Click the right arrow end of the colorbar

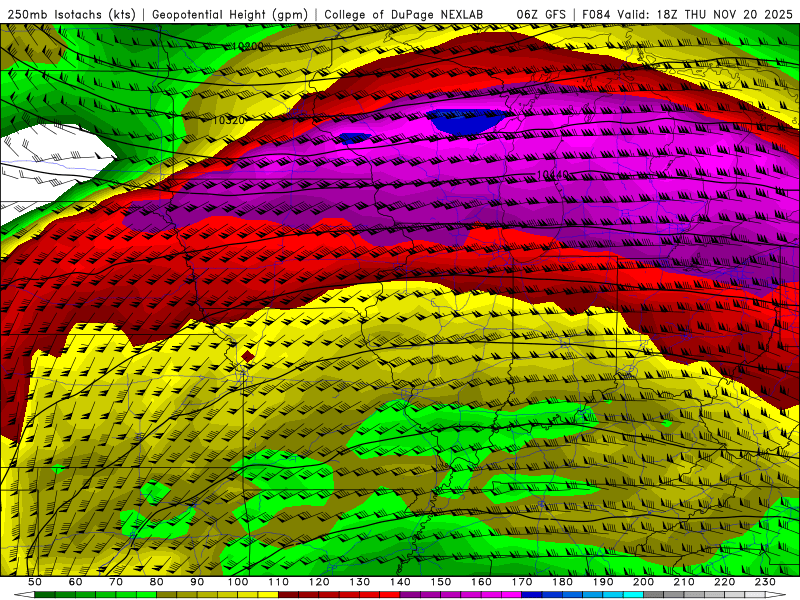coord(776,594)
